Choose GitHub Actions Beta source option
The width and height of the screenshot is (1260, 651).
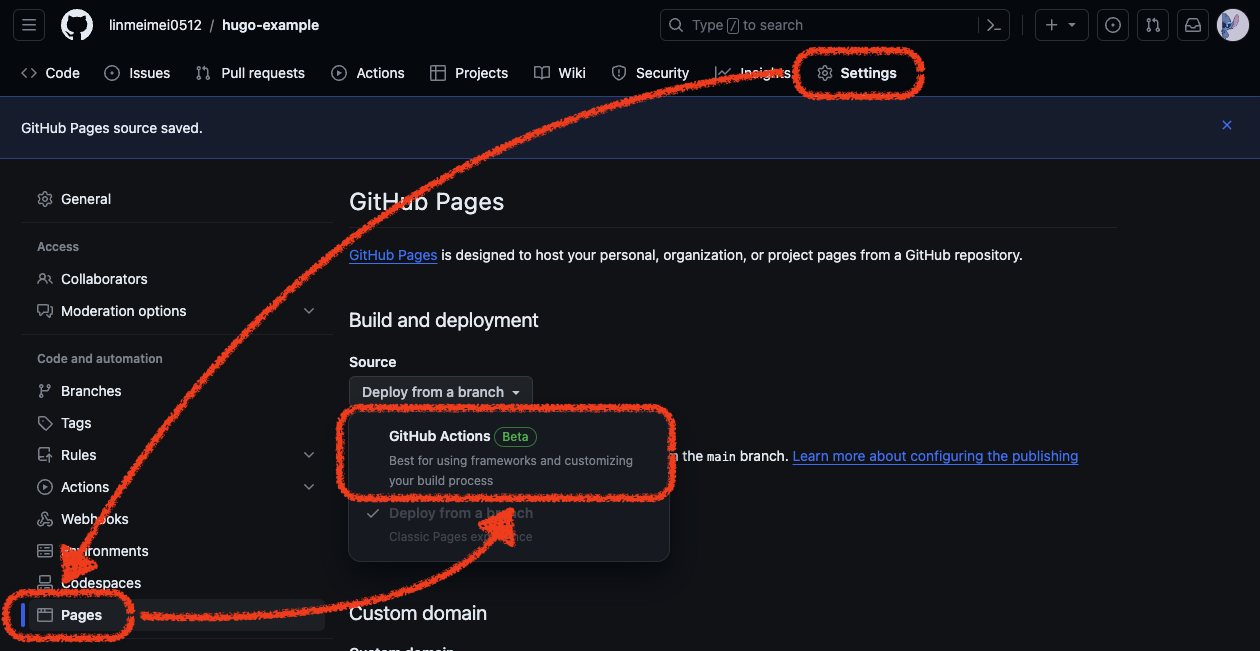[x=509, y=458]
